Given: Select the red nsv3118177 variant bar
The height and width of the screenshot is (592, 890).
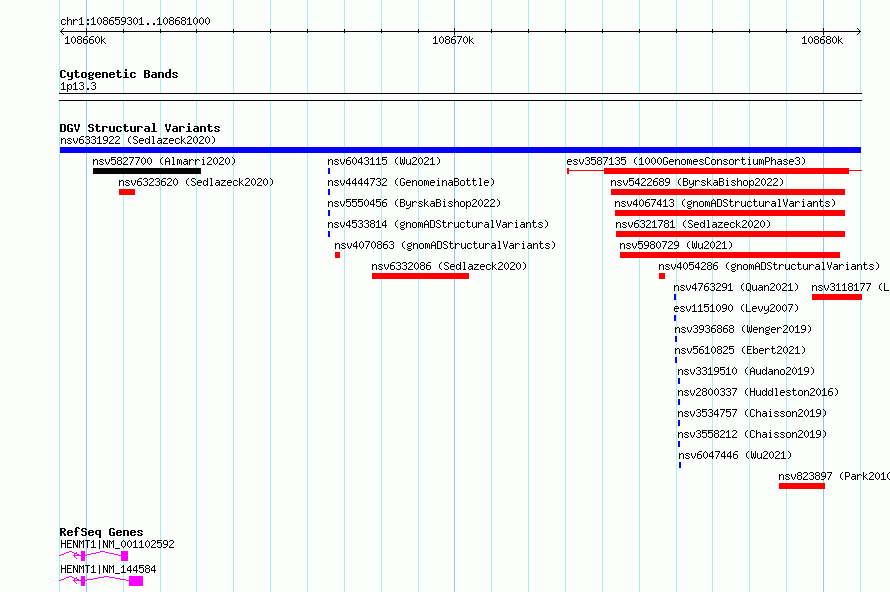Looking at the screenshot, I should pos(837,297).
